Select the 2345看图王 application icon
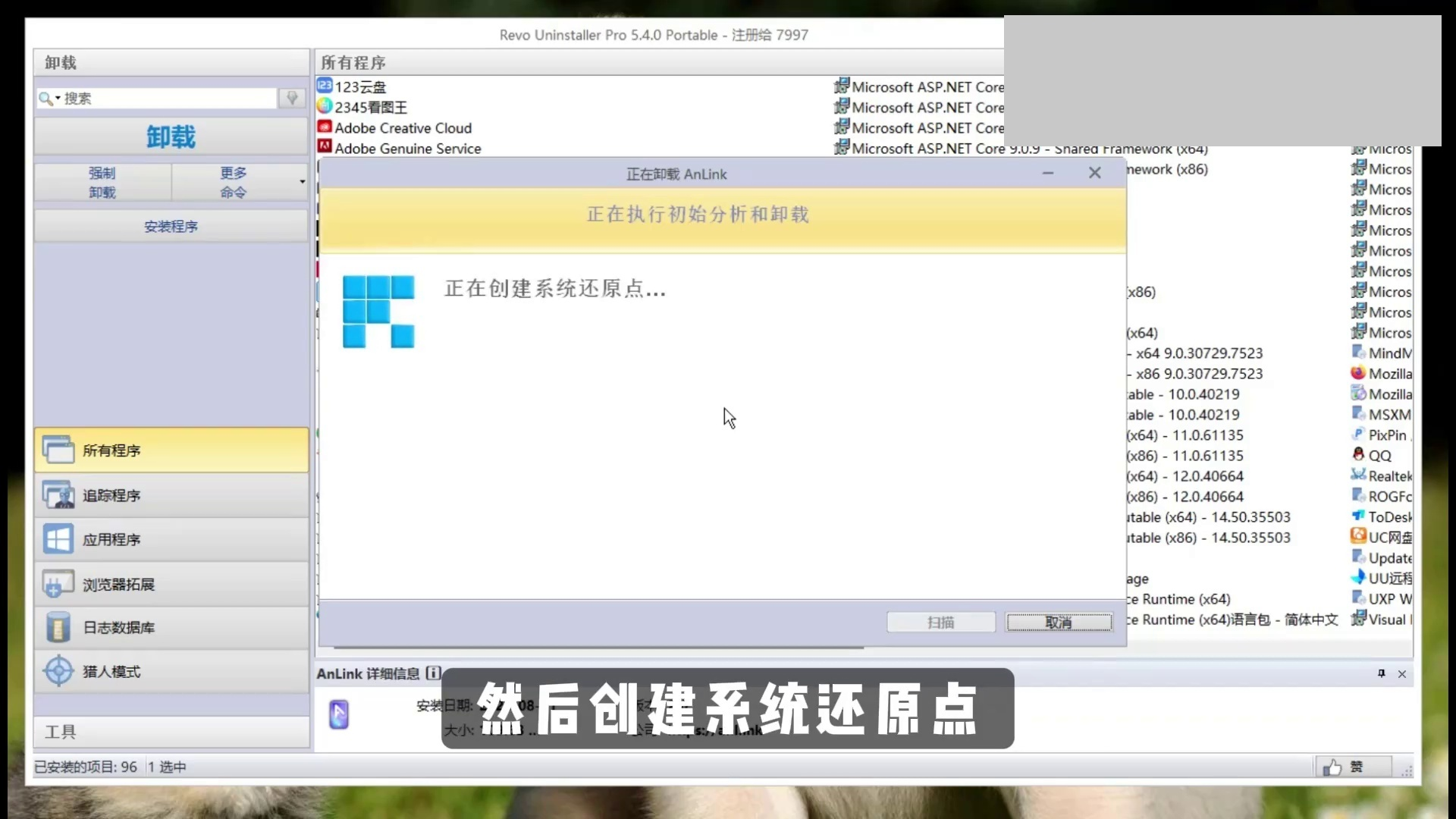This screenshot has width=1456, height=819. [324, 107]
